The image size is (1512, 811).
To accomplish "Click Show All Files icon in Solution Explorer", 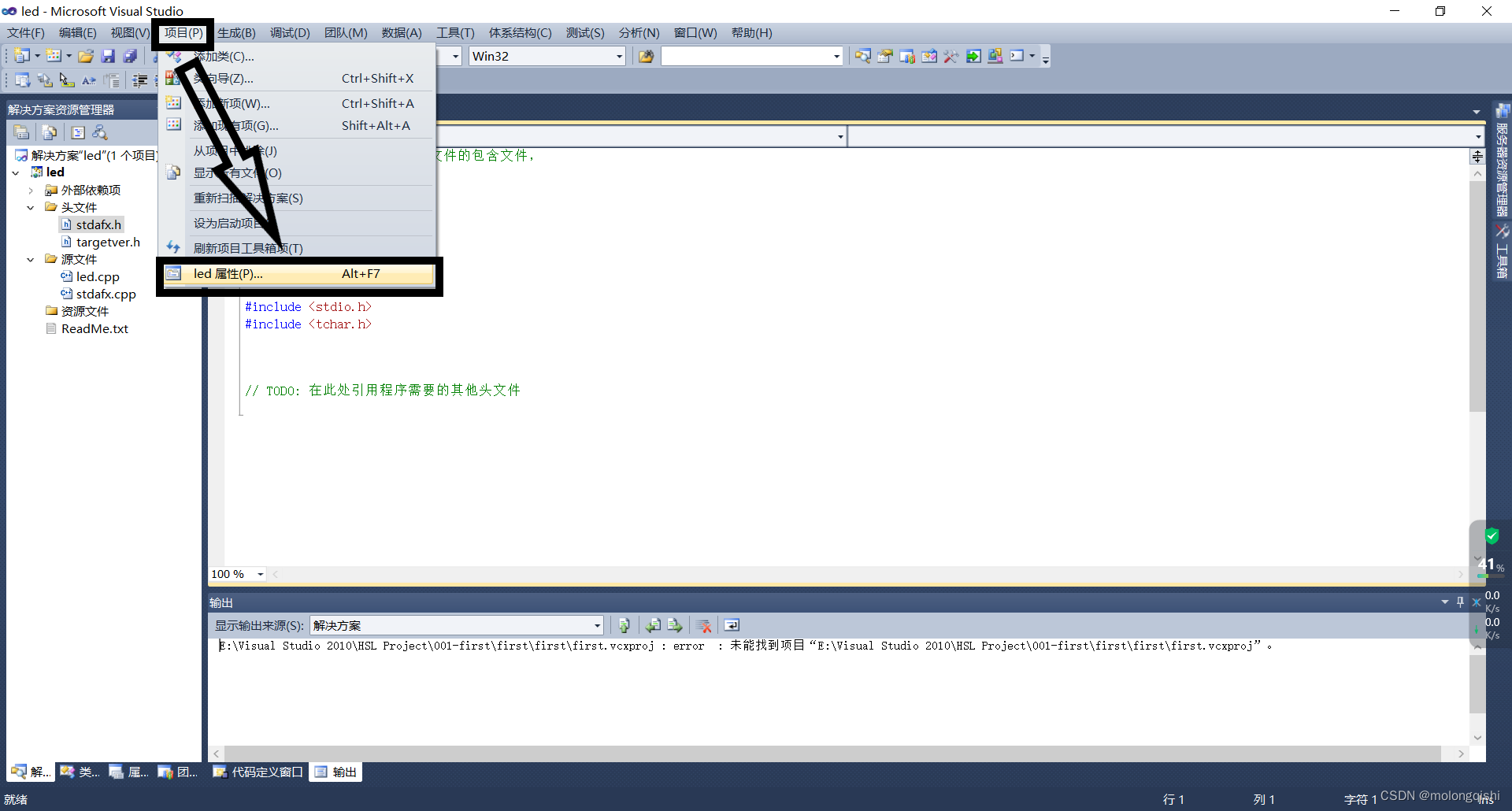I will 50,132.
